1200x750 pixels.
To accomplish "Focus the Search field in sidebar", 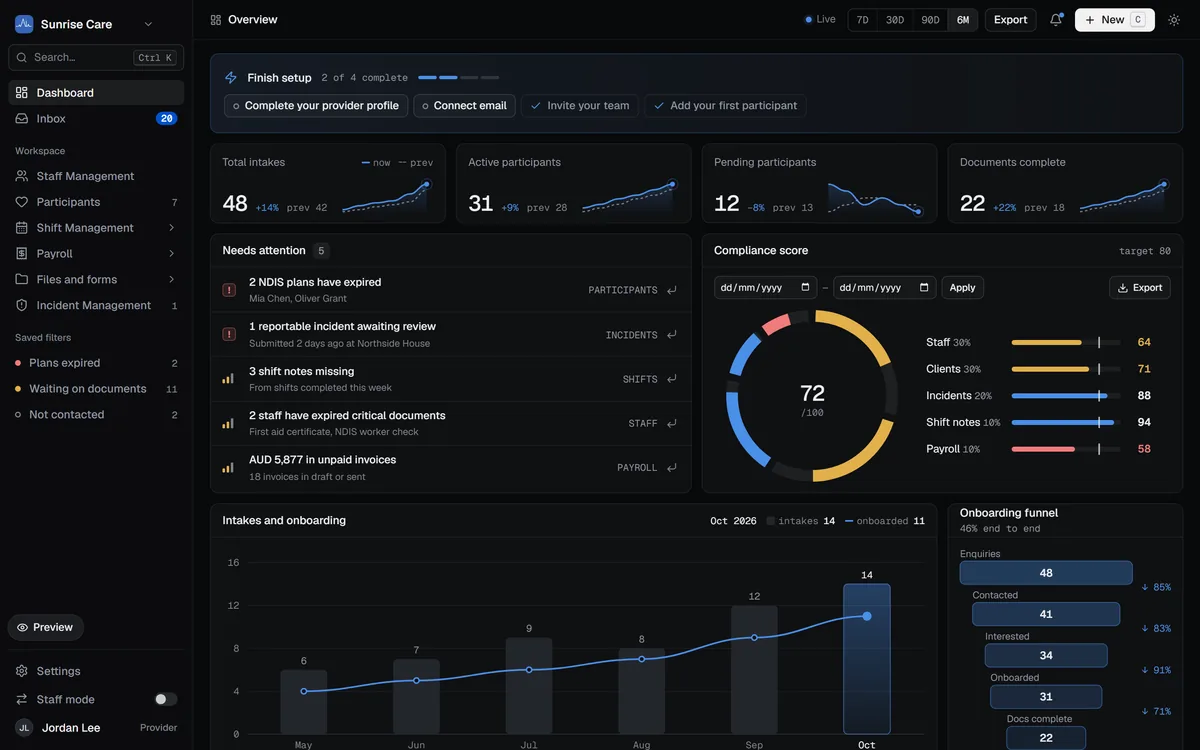I will [96, 58].
